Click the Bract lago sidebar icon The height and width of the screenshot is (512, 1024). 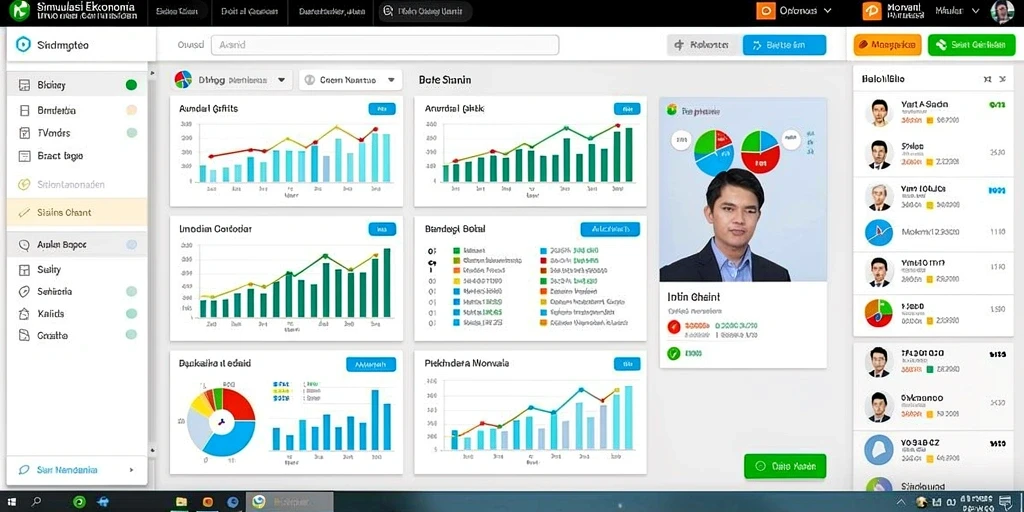(x=25, y=156)
